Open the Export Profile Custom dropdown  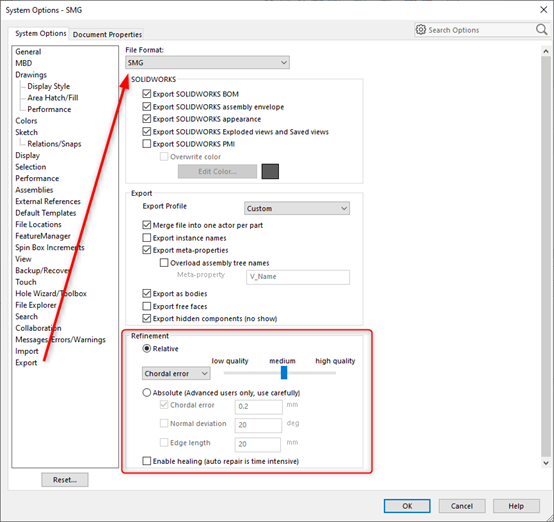[297, 209]
